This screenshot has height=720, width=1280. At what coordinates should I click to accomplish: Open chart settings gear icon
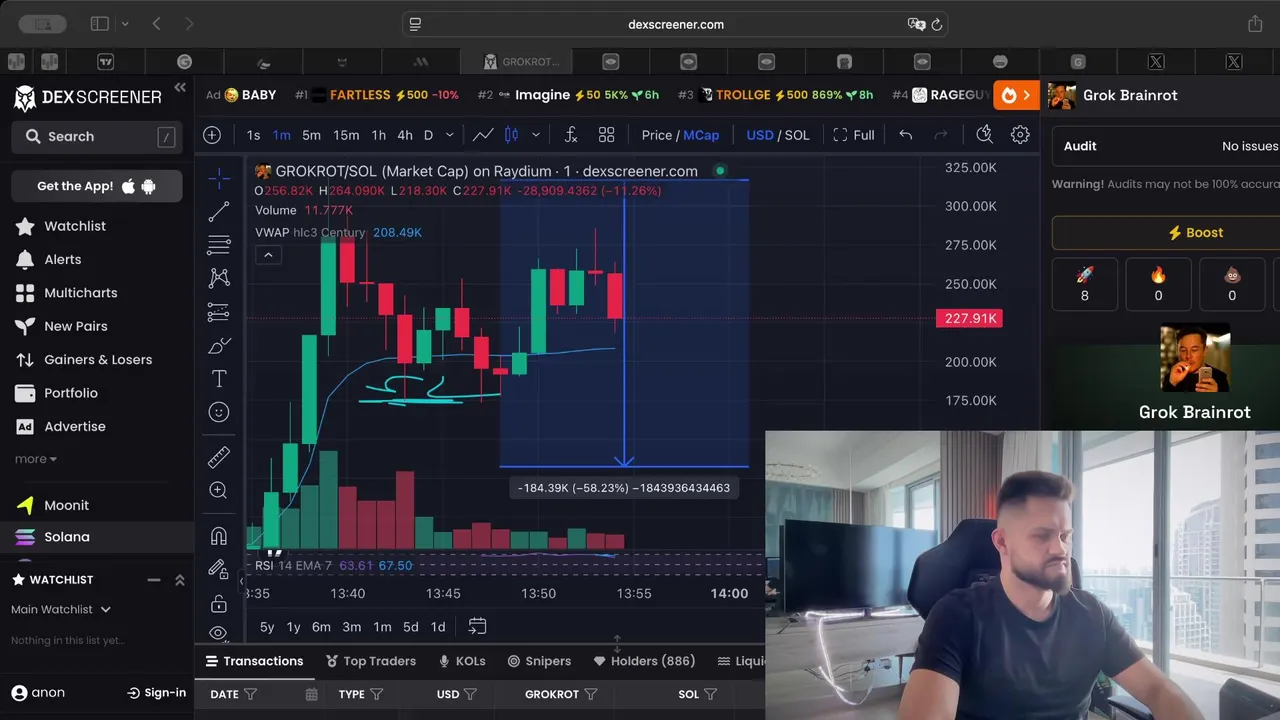[x=1020, y=135]
